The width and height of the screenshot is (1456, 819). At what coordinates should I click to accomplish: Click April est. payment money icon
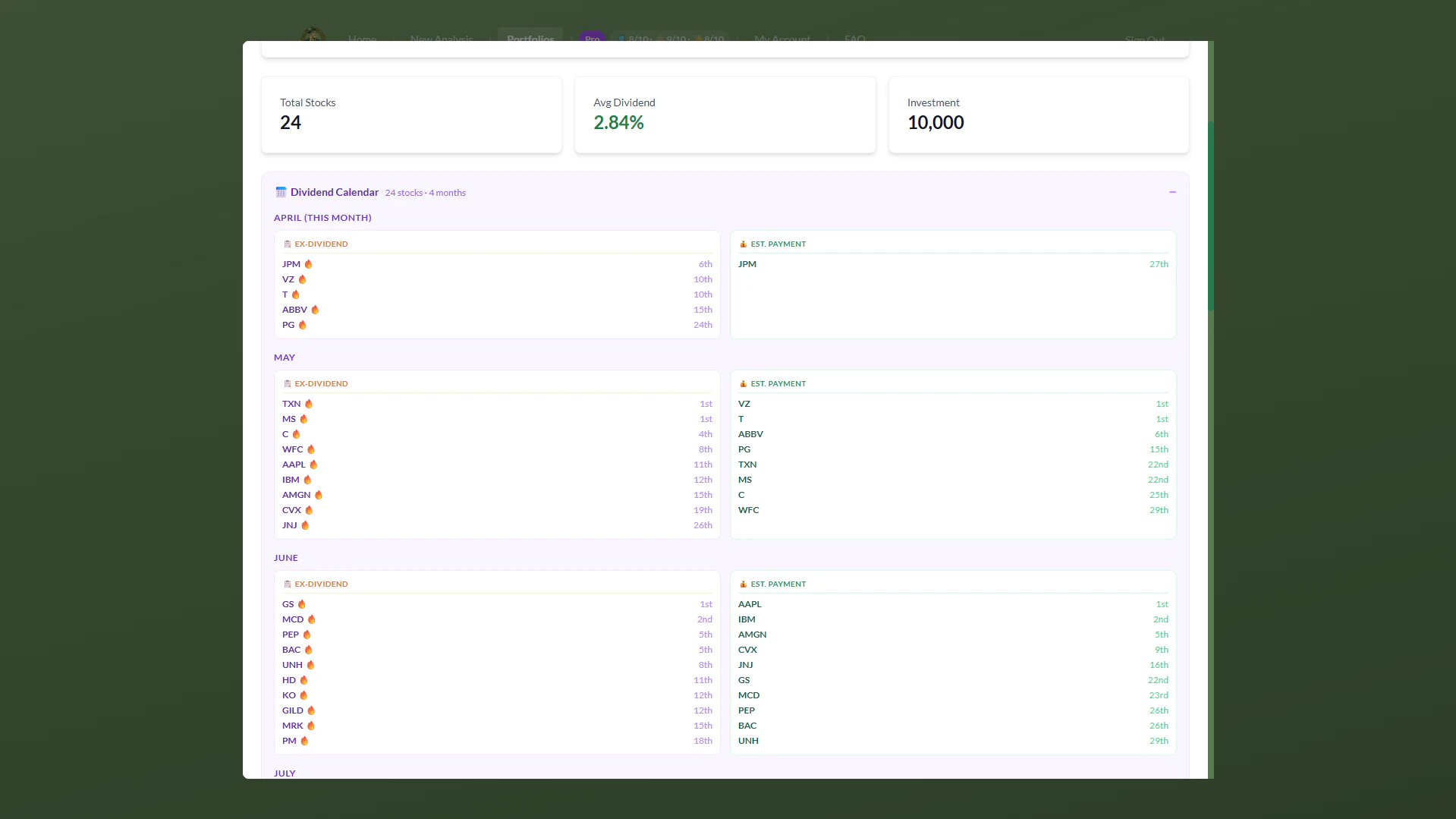(744, 244)
